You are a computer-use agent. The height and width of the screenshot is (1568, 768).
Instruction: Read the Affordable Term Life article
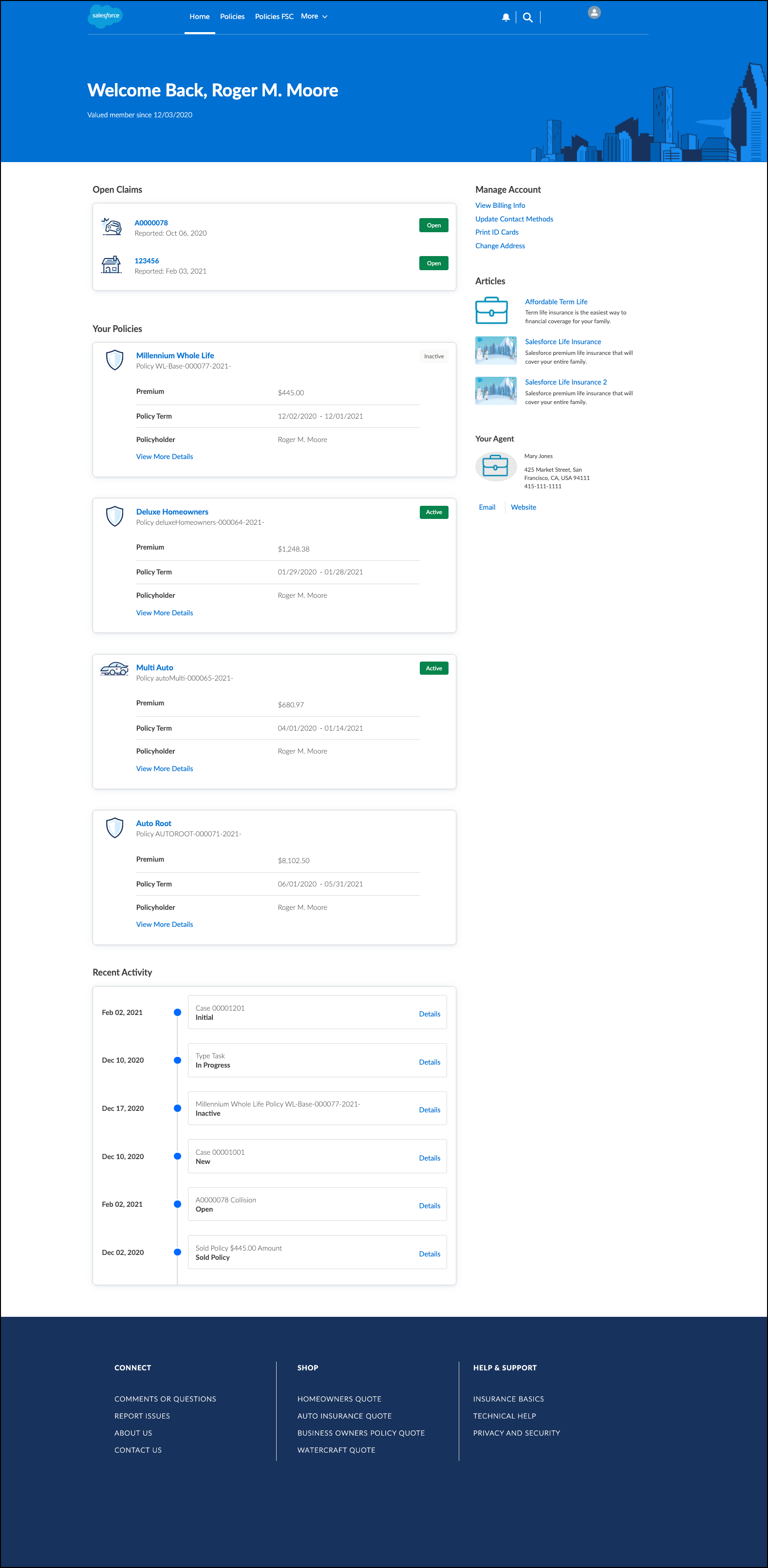click(x=556, y=302)
